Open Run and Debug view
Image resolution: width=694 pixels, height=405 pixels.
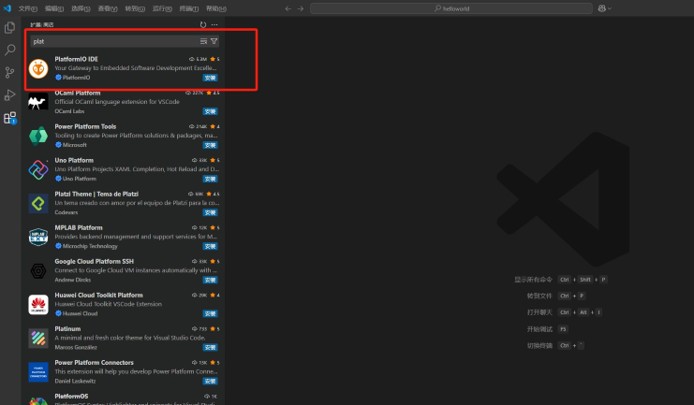pos(10,95)
